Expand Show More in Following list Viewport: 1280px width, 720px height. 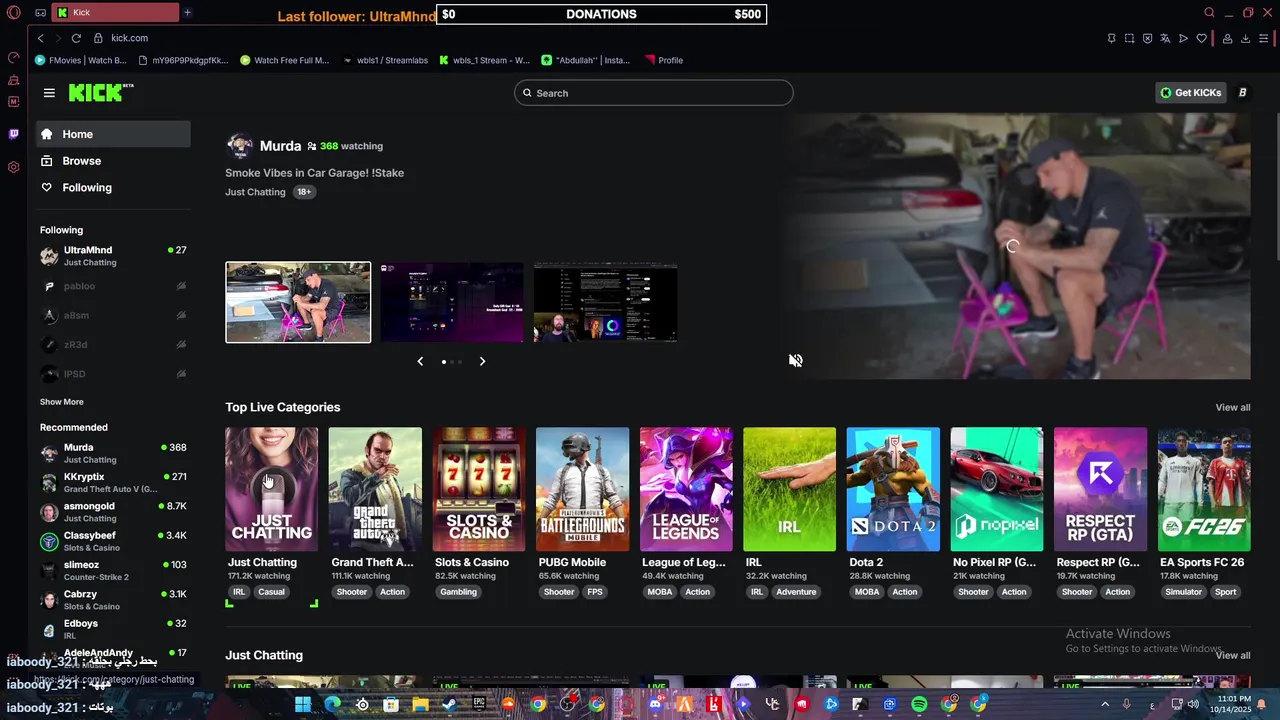[x=62, y=402]
